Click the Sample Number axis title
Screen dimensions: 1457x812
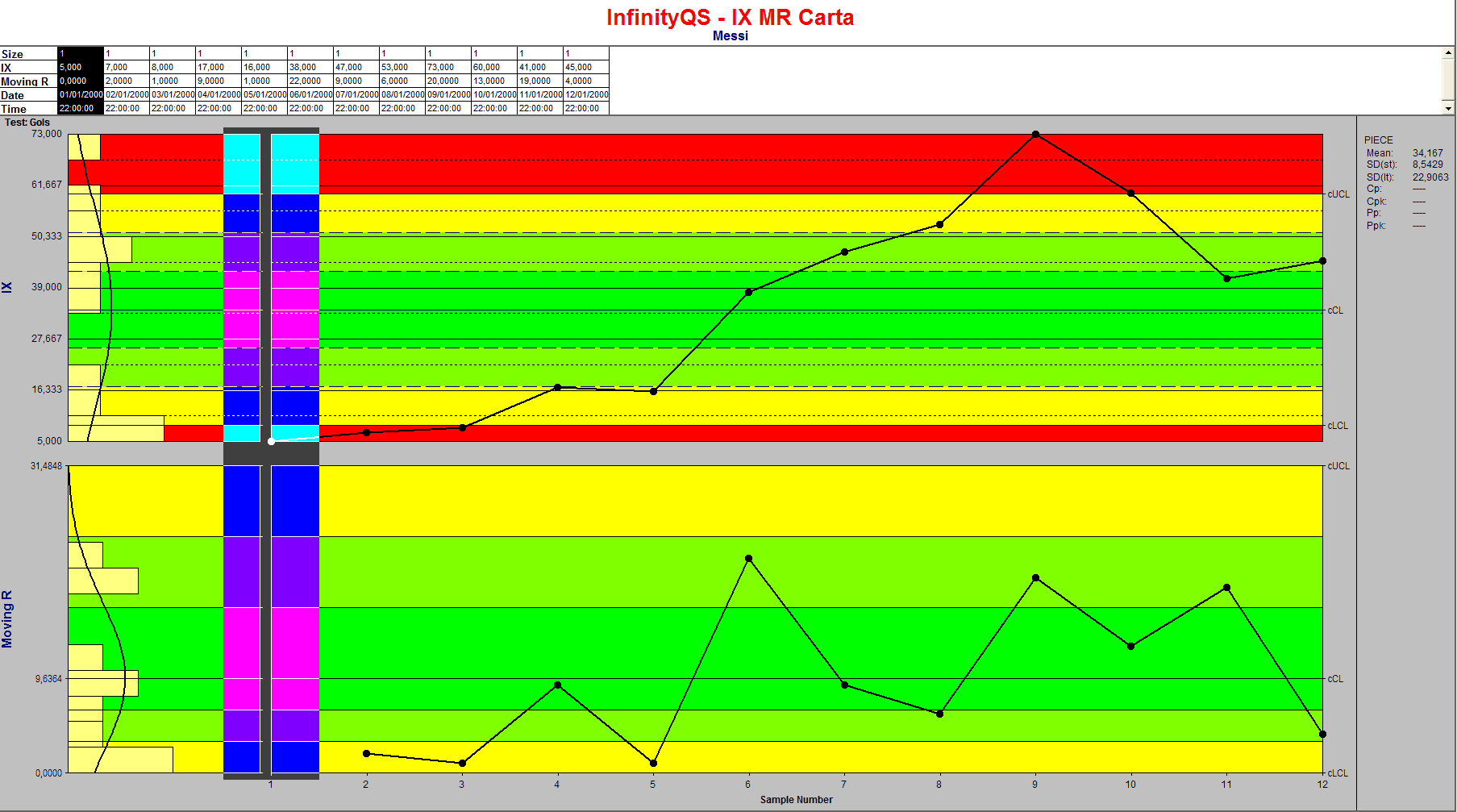point(796,800)
